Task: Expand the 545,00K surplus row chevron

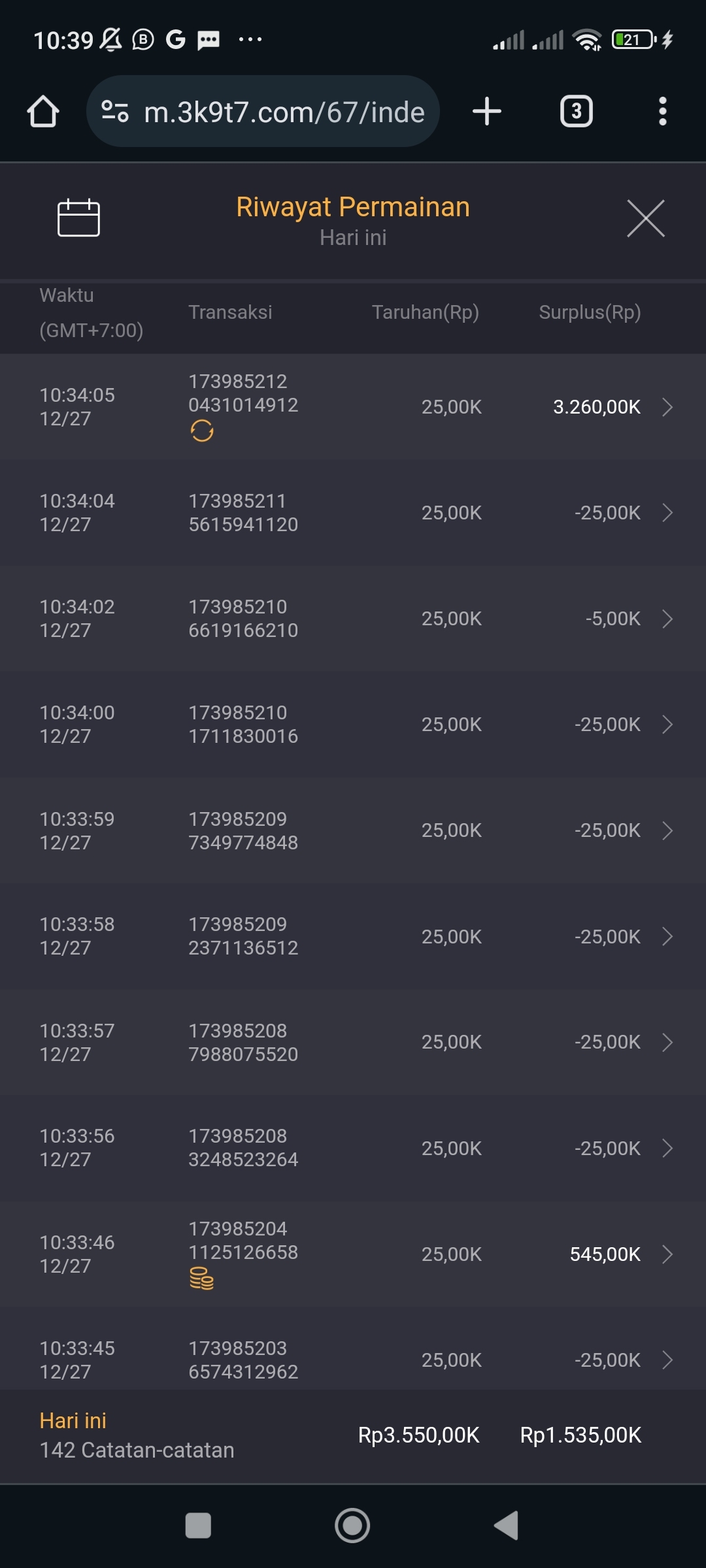Action: click(667, 1254)
